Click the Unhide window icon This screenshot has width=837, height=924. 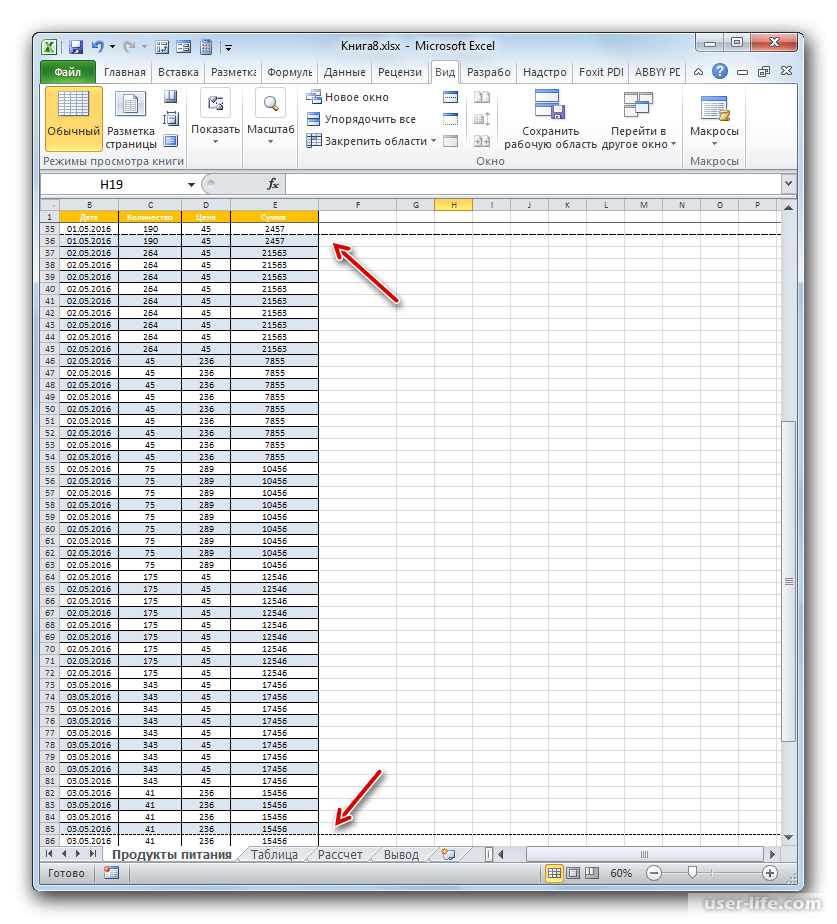click(x=450, y=141)
